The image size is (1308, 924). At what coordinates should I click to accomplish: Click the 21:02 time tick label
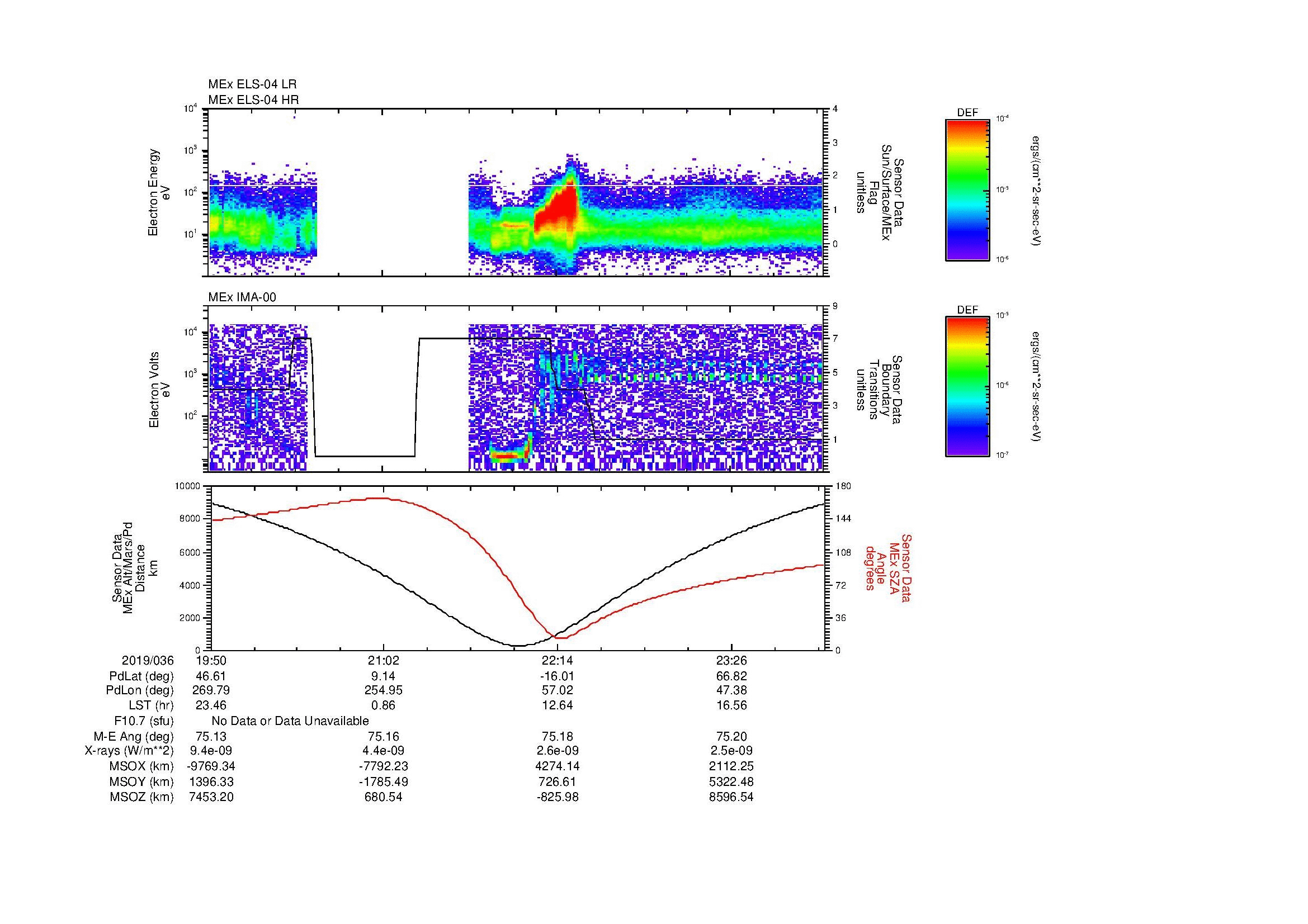384,660
